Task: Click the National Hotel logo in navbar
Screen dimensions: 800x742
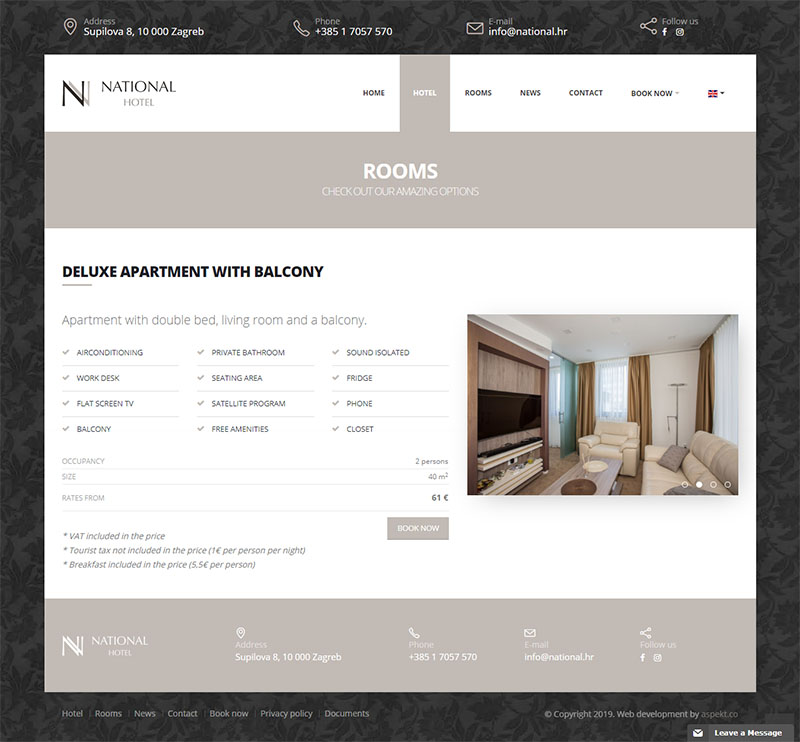Action: (x=118, y=93)
